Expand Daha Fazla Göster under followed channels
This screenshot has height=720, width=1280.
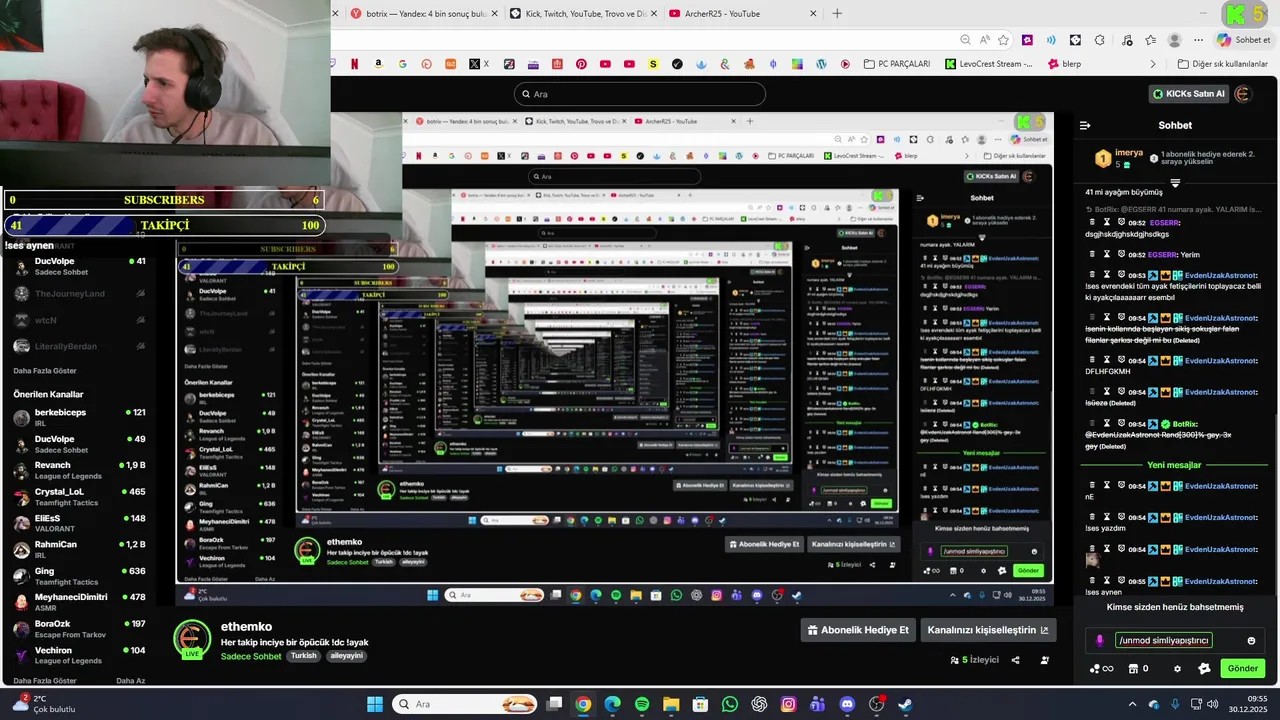[43, 370]
